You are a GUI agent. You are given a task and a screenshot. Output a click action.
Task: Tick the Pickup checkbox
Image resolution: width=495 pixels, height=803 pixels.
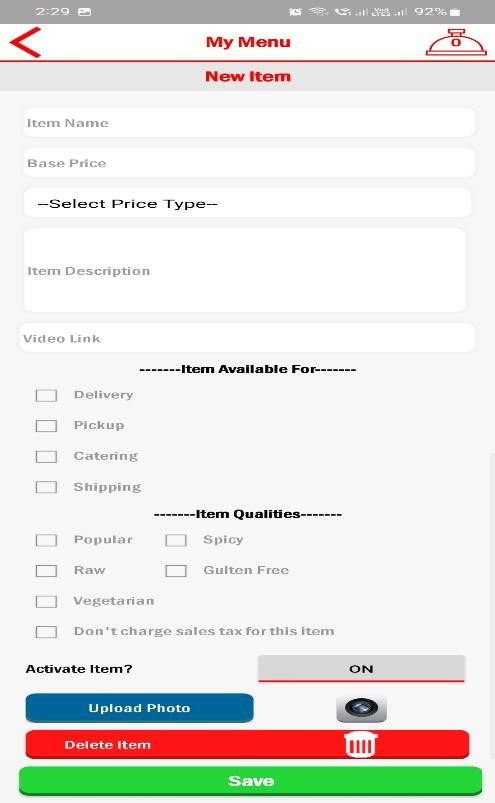[46, 426]
